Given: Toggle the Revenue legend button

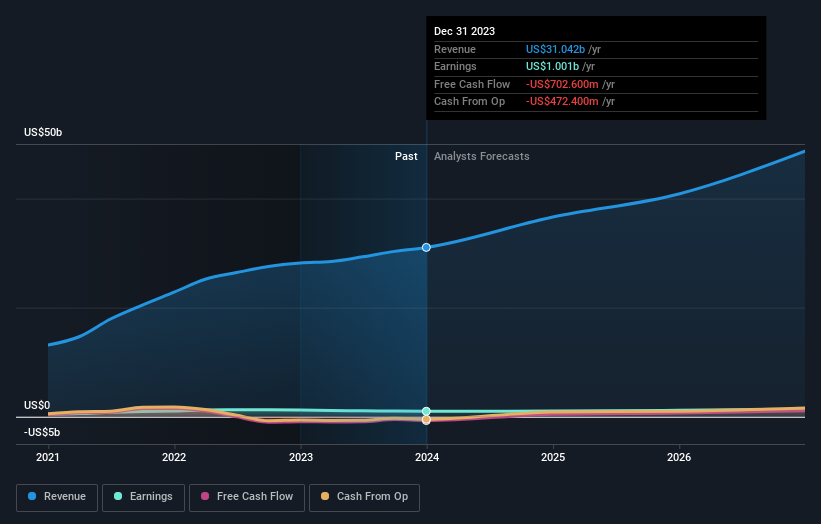Looking at the screenshot, I should tap(57, 497).
